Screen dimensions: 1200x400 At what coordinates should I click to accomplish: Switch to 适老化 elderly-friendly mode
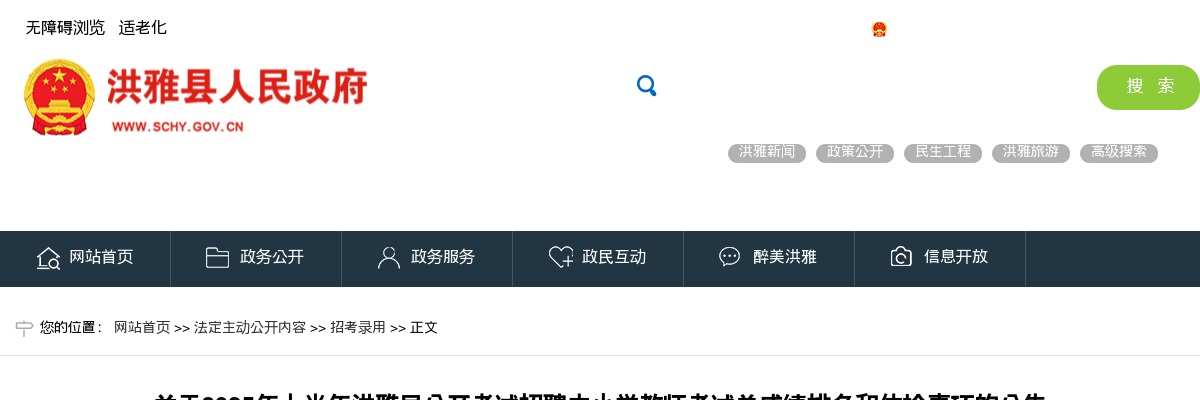143,28
